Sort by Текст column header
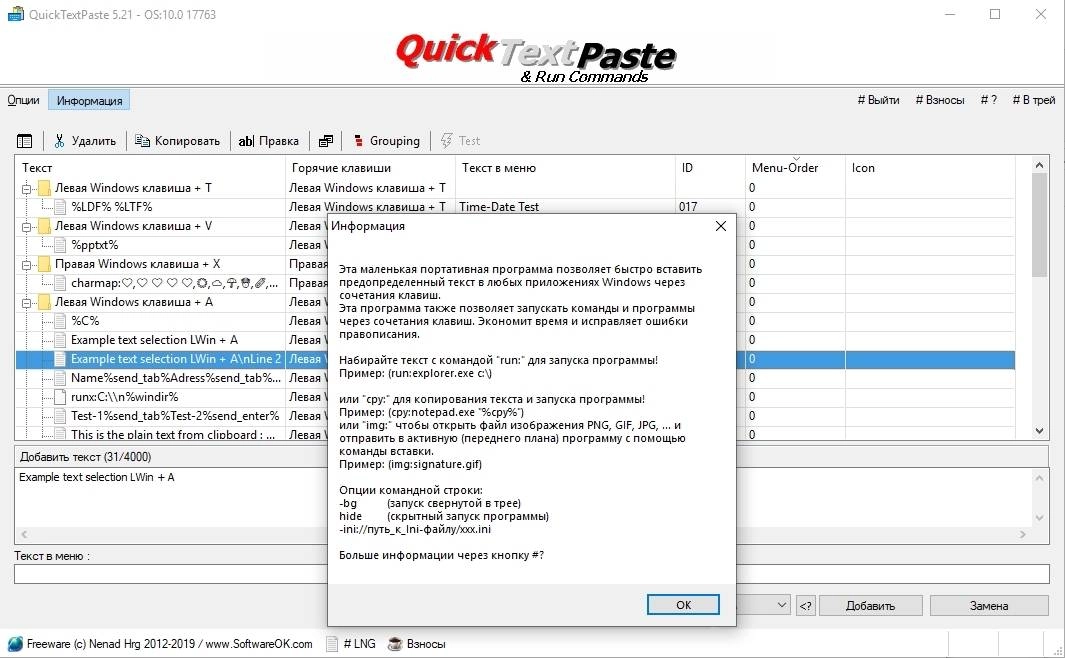 (150, 168)
